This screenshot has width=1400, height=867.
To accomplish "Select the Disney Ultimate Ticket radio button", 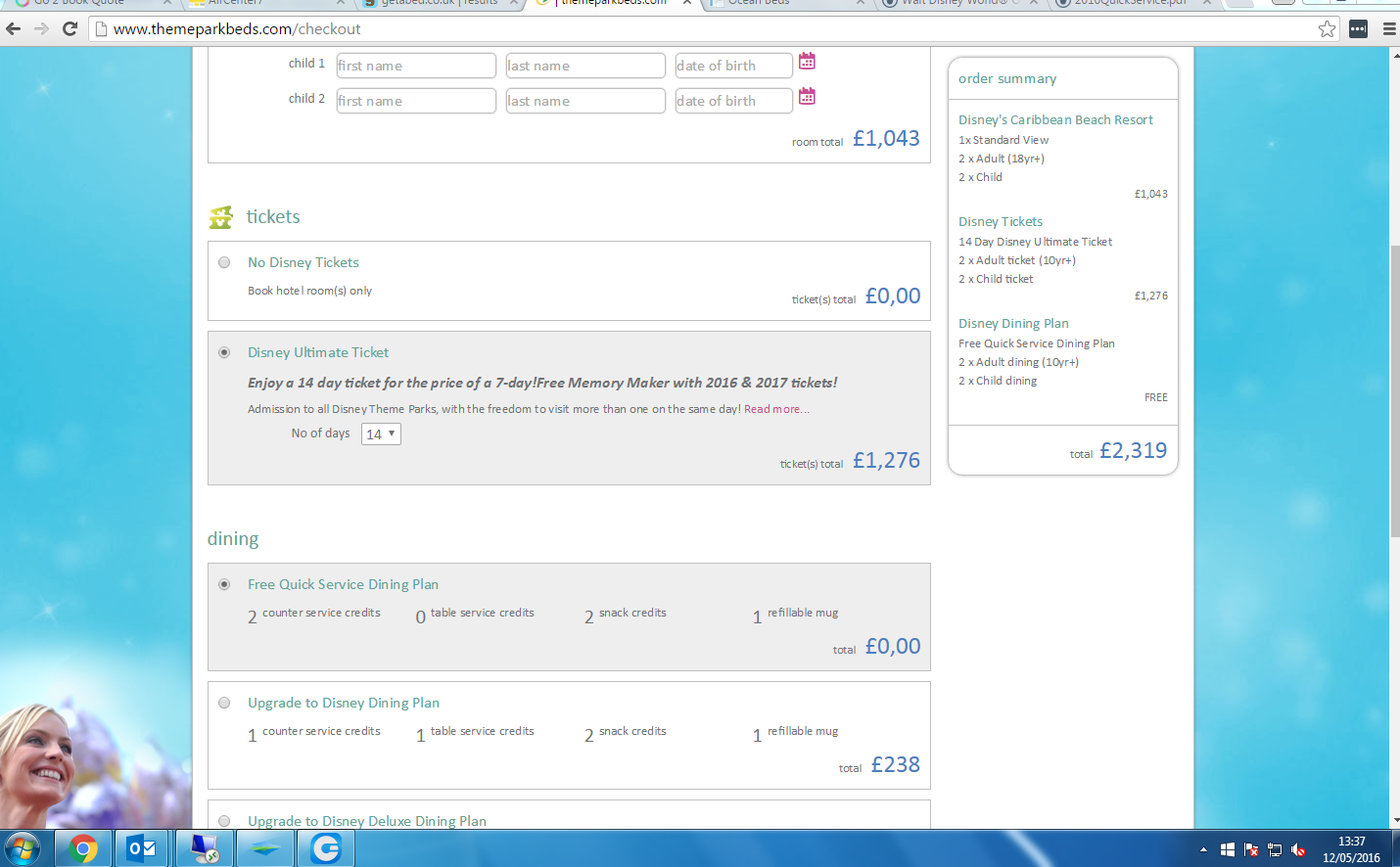I will pos(224,352).
